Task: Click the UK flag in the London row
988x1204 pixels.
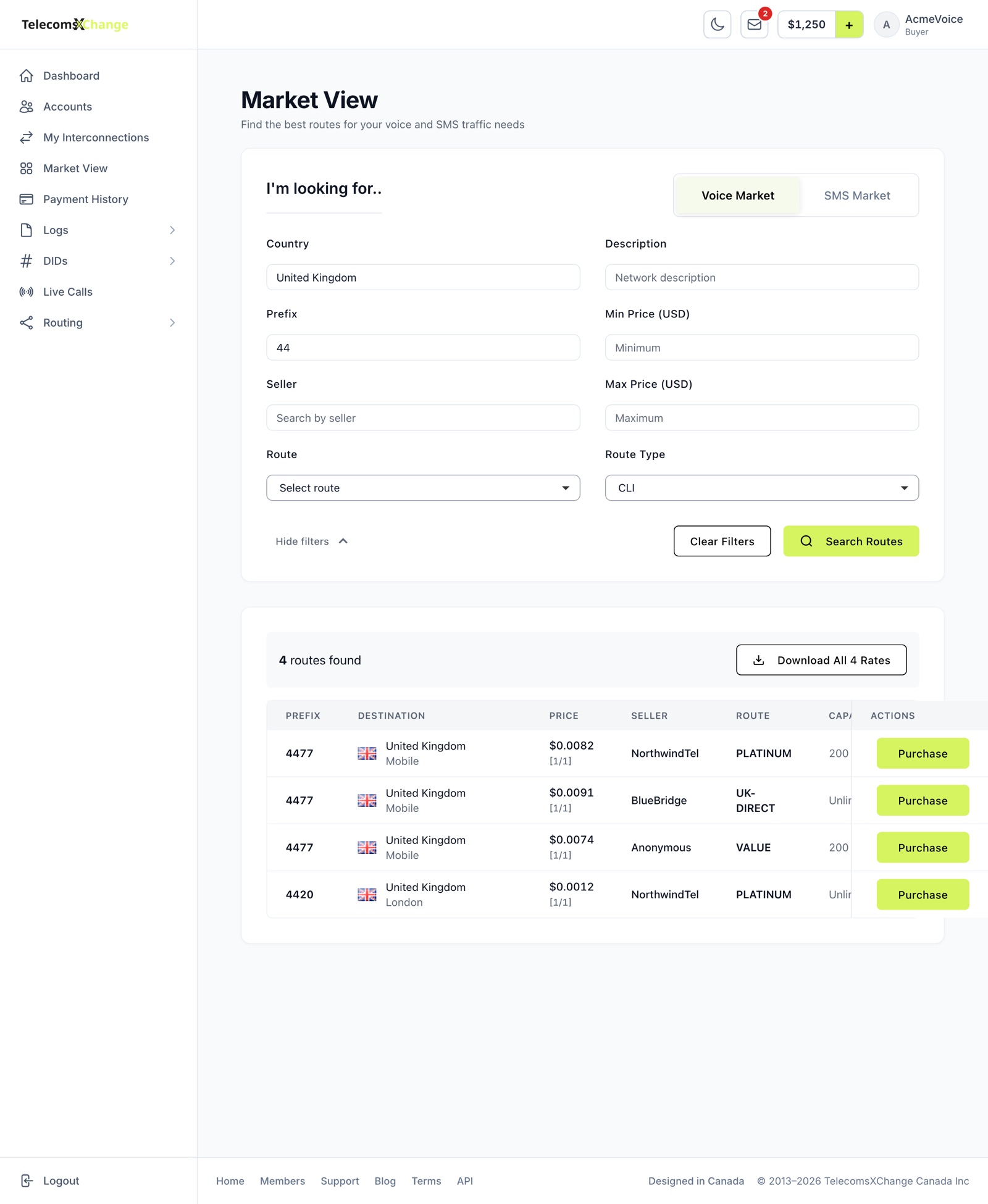Action: coord(367,895)
